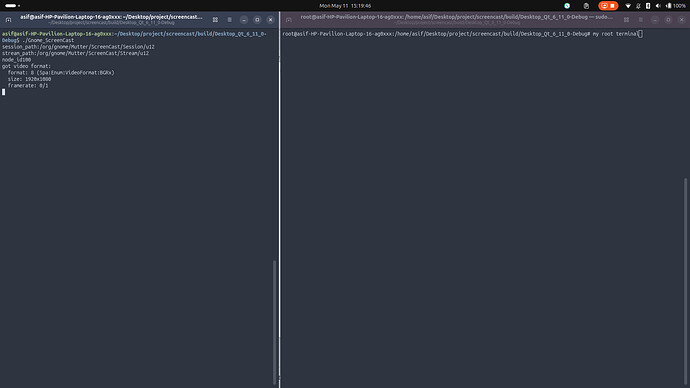Viewport: 690px width, 388px height.
Task: Click the "size: 1920x1080" line
Action: (29, 79)
